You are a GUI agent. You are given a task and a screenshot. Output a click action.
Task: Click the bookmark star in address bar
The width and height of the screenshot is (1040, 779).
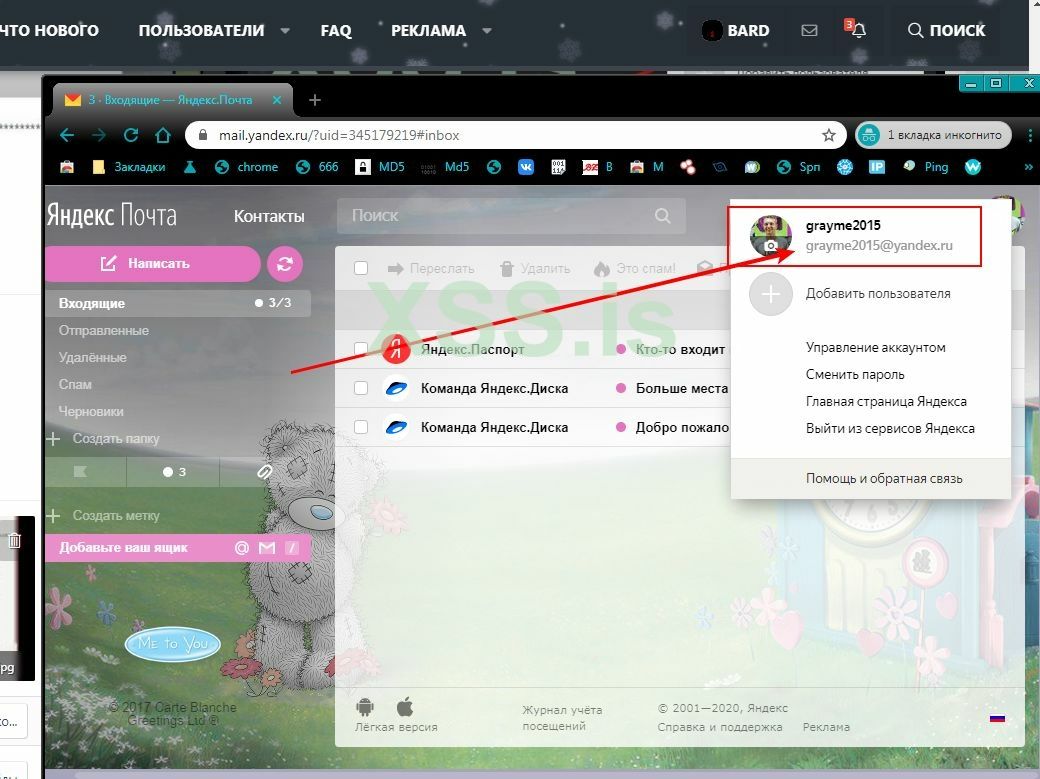(x=828, y=135)
